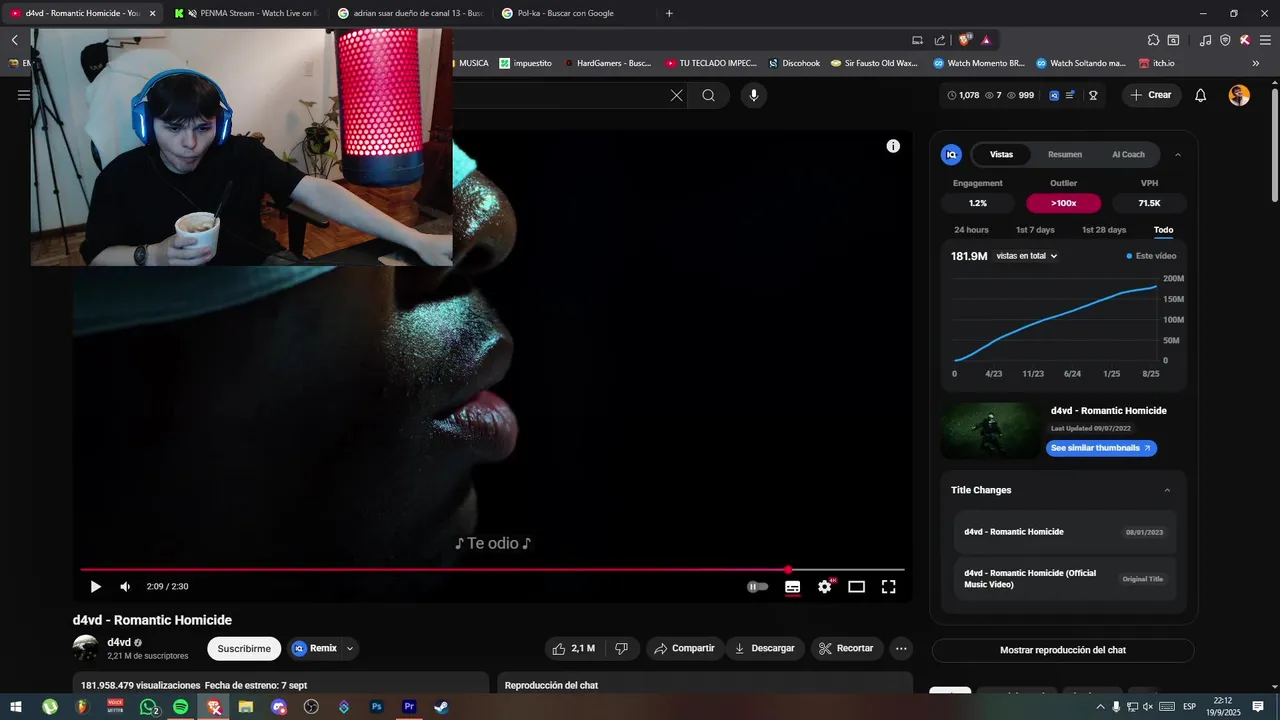Select the 24 hours range

tap(971, 230)
